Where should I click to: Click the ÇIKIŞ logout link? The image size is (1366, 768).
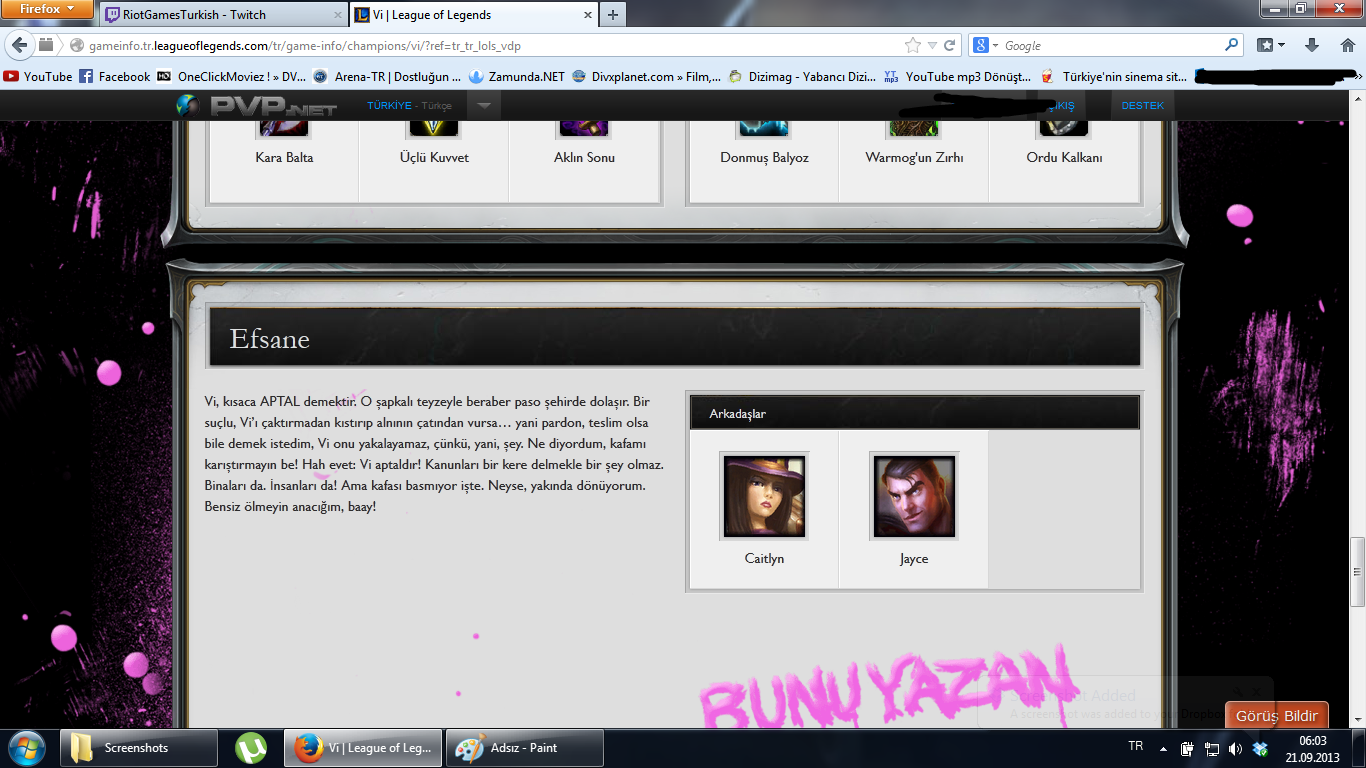(1060, 105)
